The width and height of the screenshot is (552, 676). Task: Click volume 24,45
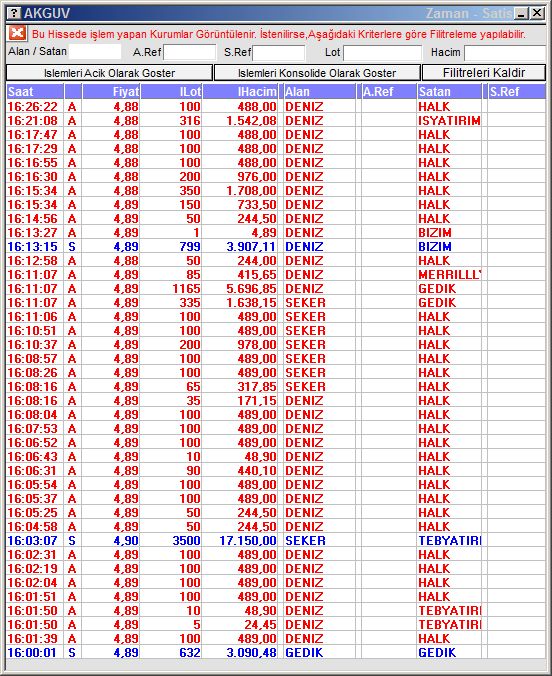click(260, 625)
